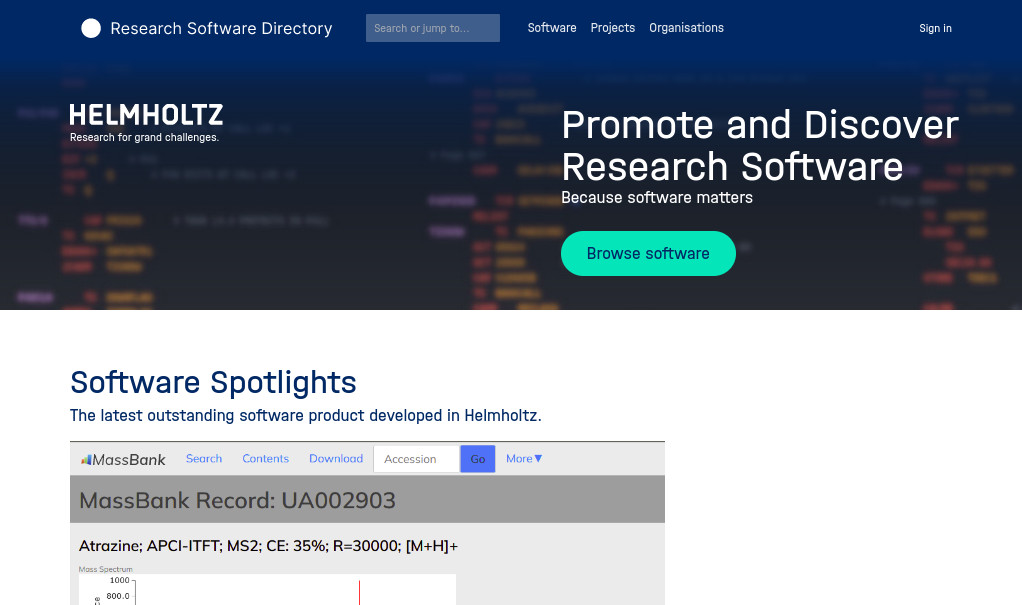
Task: Click the Sign in link
Action: click(x=935, y=28)
